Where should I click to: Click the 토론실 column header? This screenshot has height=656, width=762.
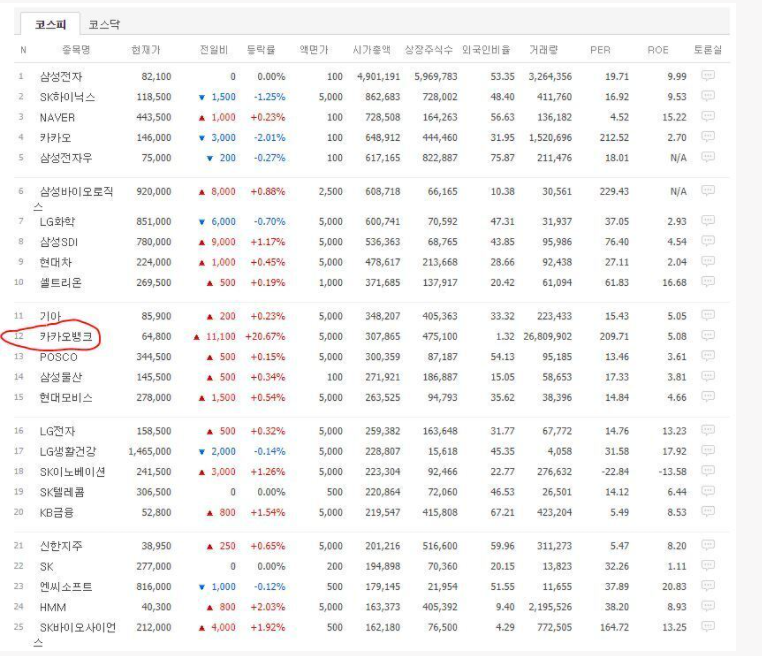coord(708,50)
